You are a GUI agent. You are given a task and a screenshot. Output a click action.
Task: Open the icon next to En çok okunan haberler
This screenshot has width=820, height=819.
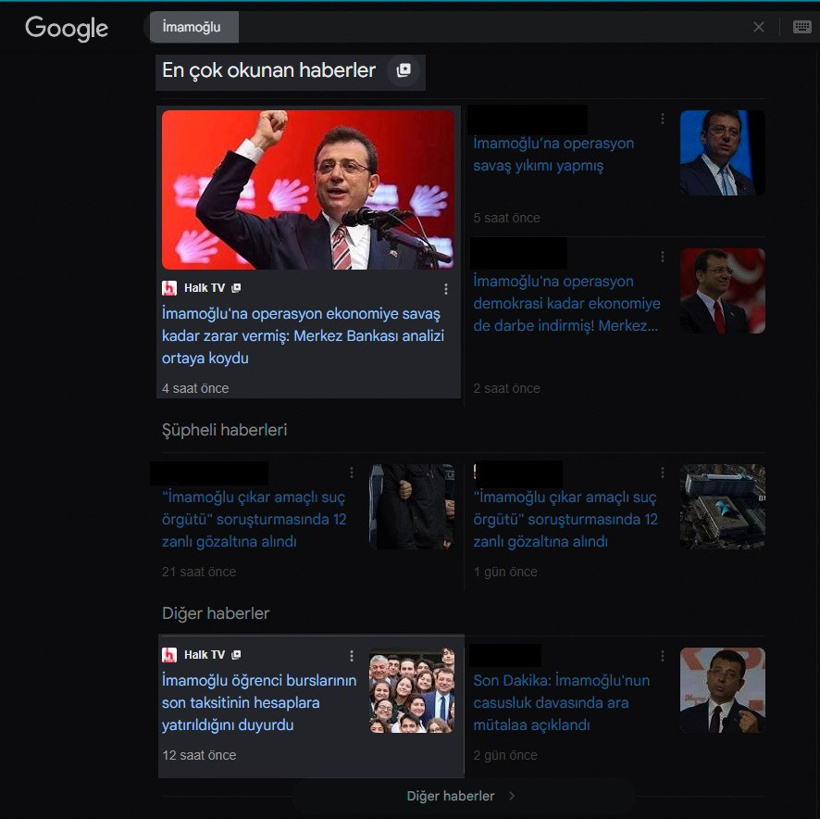[x=404, y=70]
